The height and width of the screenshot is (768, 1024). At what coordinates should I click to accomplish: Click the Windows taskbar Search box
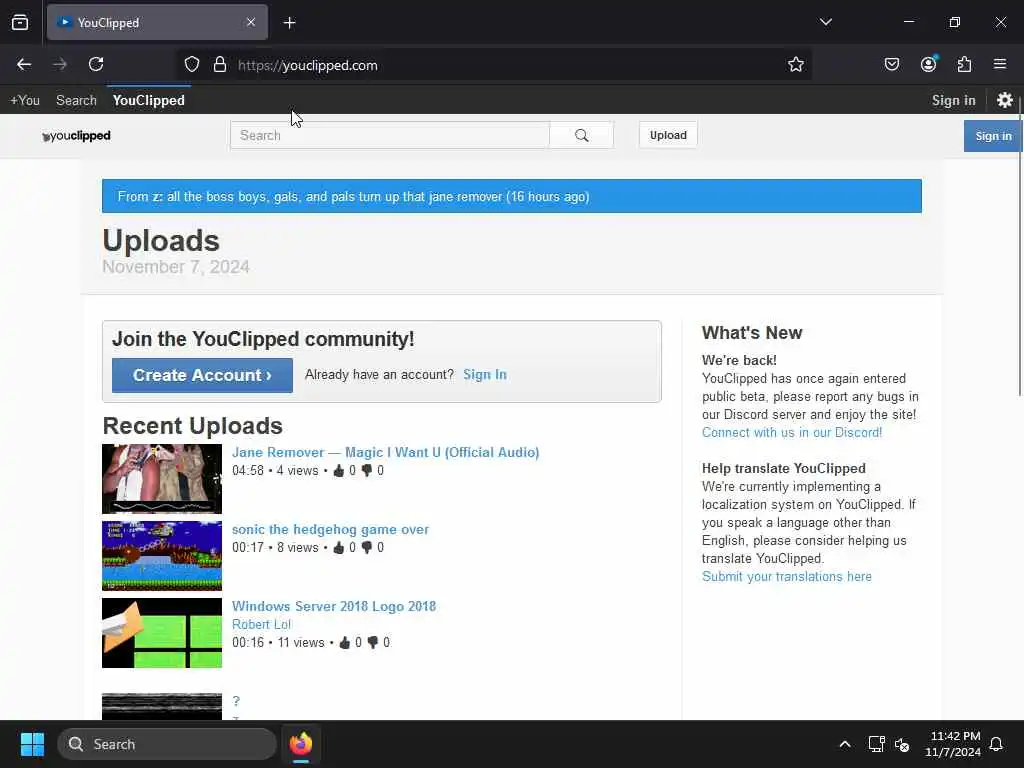click(x=167, y=744)
